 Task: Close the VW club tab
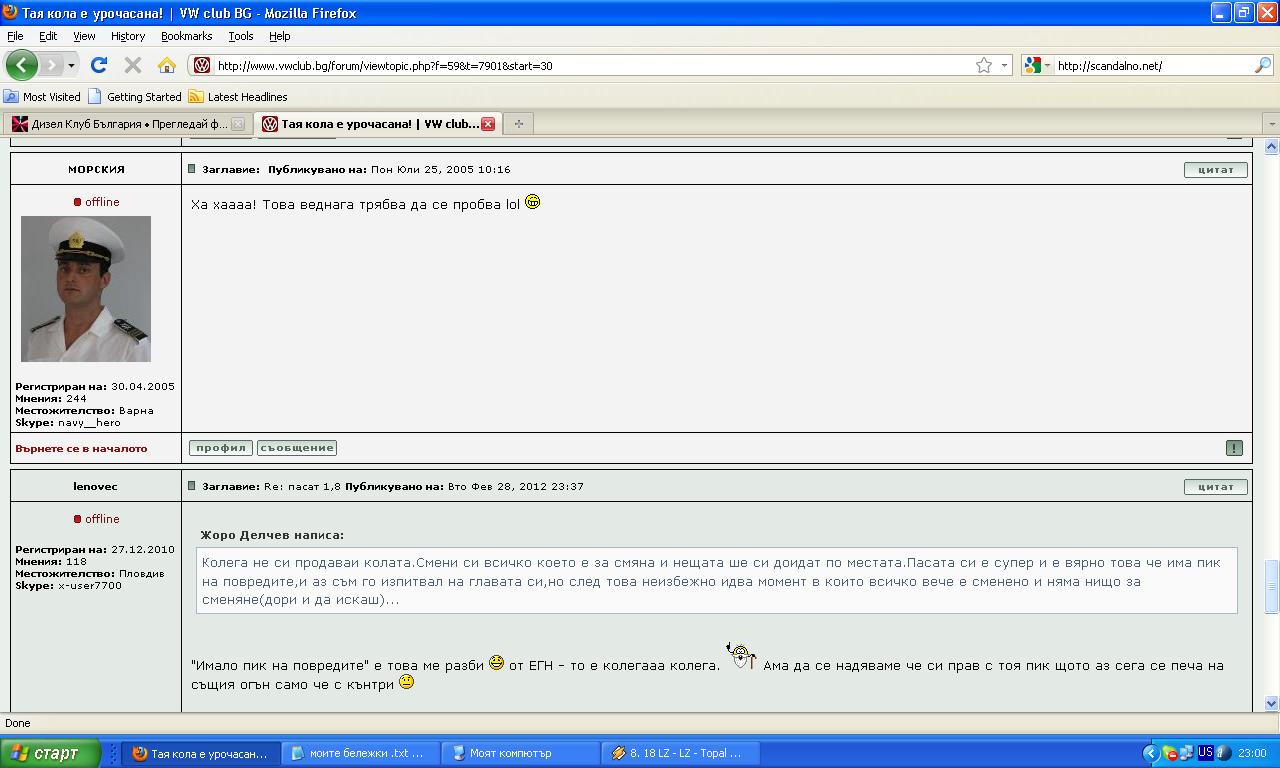click(488, 124)
